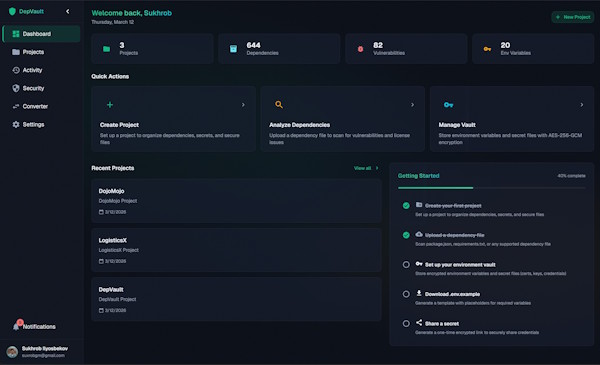This screenshot has width=600, height=365.
Task: Click the user name Sukhrob Ilyosbekov
Action: pyautogui.click(x=45, y=349)
